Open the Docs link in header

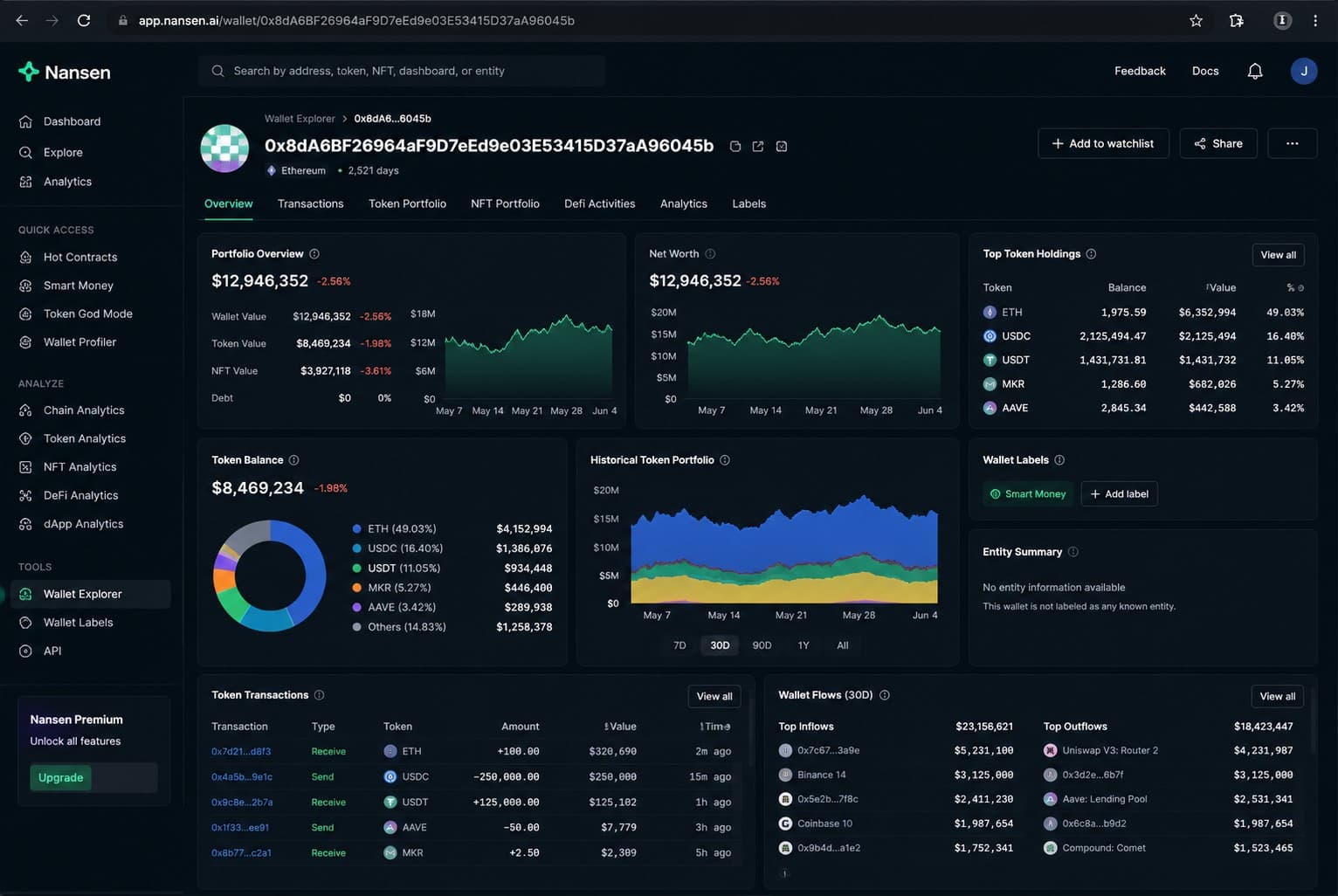1205,71
